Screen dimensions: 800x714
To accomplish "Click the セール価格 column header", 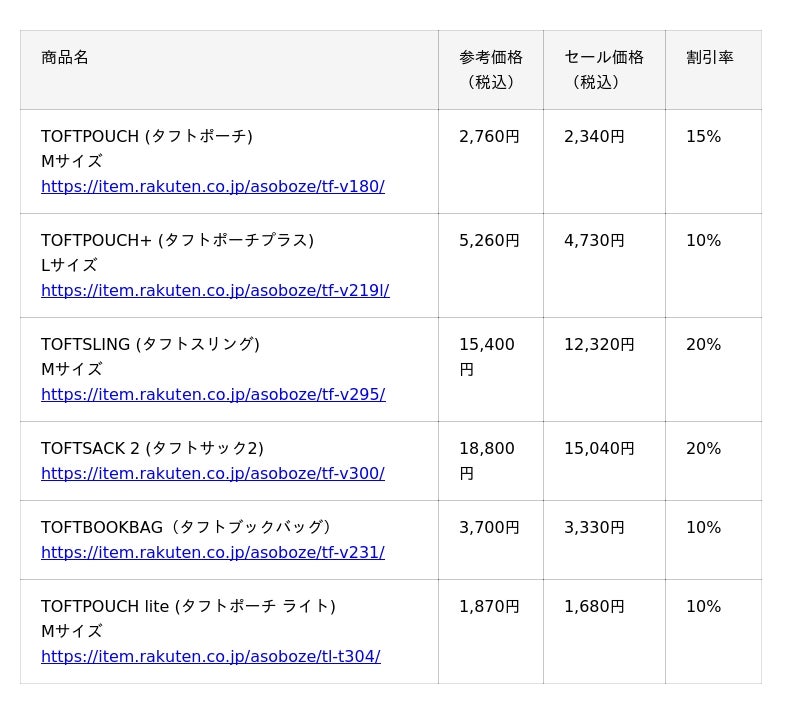I will coord(604,69).
